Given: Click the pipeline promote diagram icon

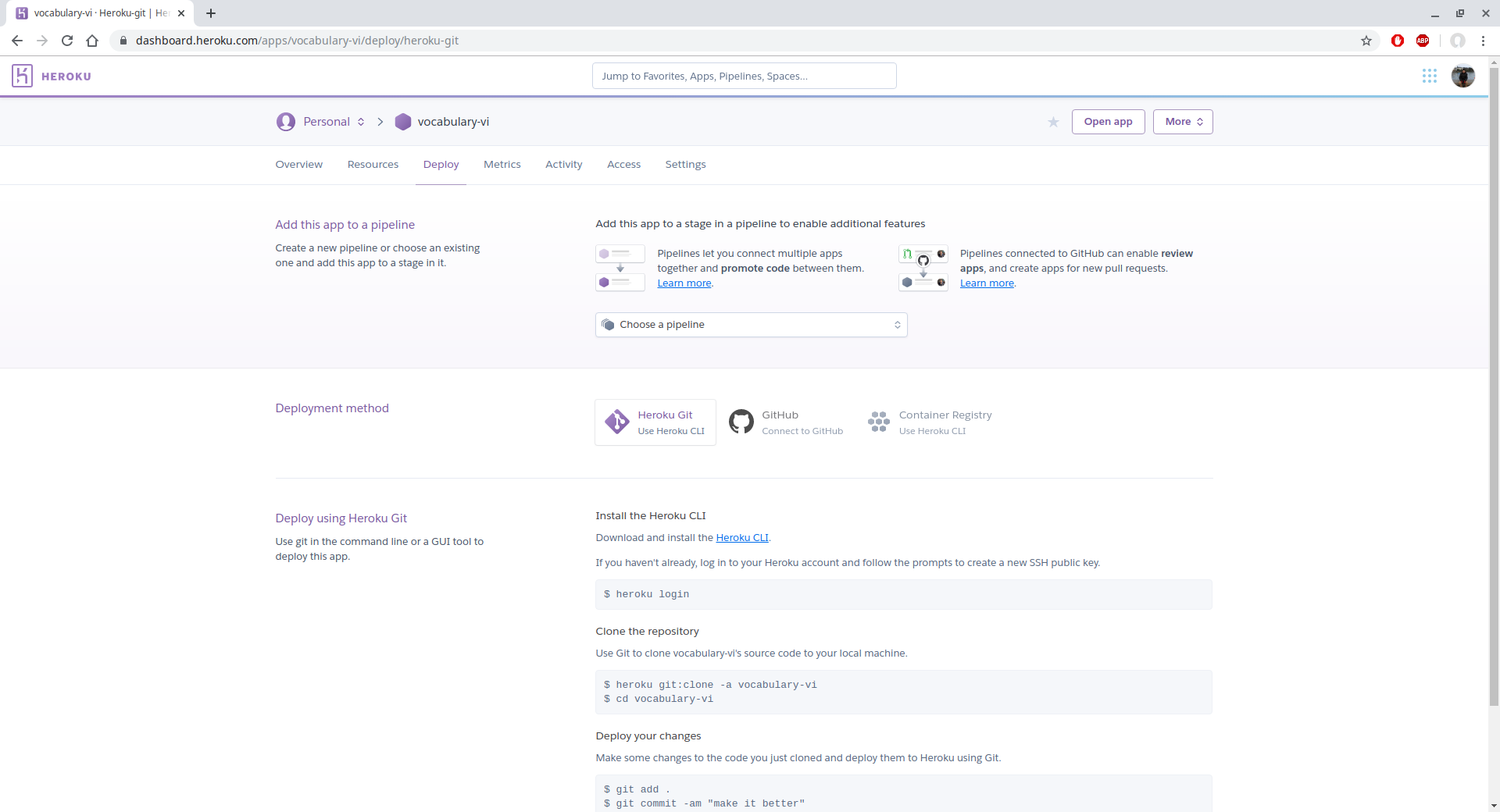Looking at the screenshot, I should tap(620, 268).
